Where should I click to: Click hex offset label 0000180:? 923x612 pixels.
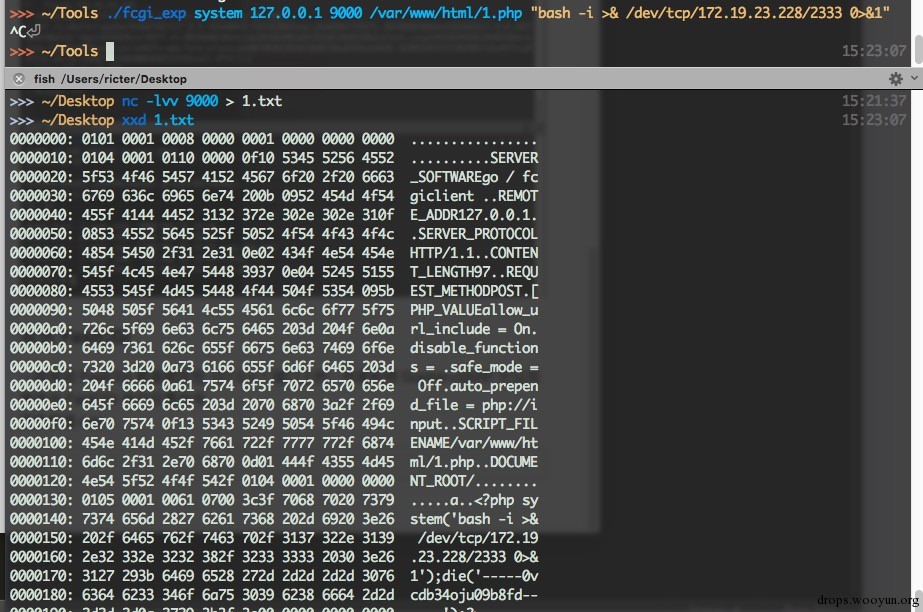pos(41,595)
